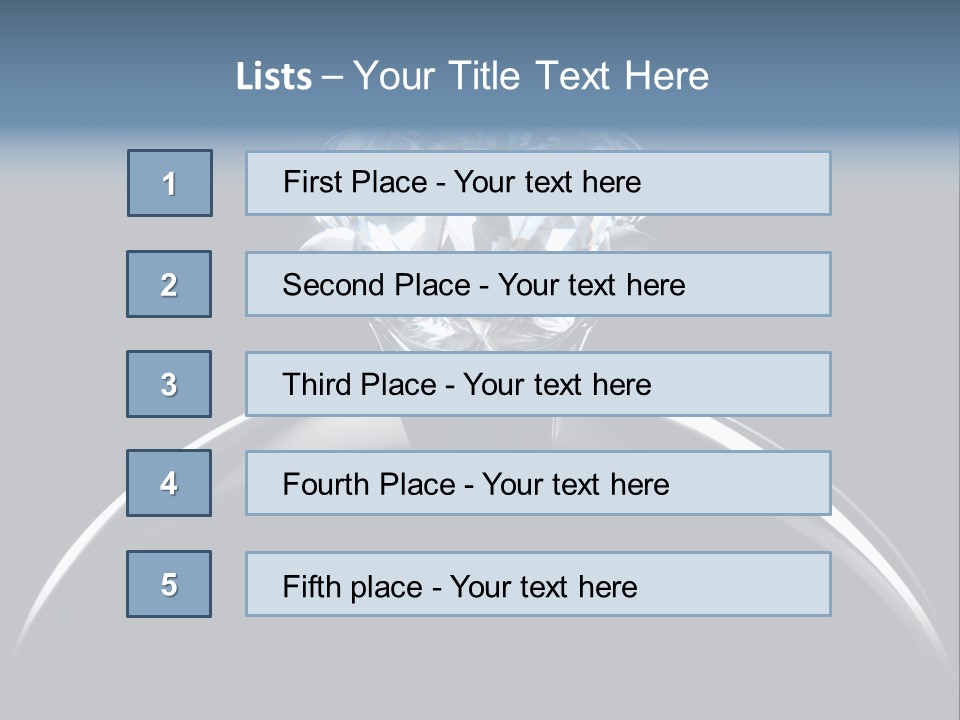Click the word "Third" in the list
This screenshot has height=720, width=960.
click(x=318, y=385)
